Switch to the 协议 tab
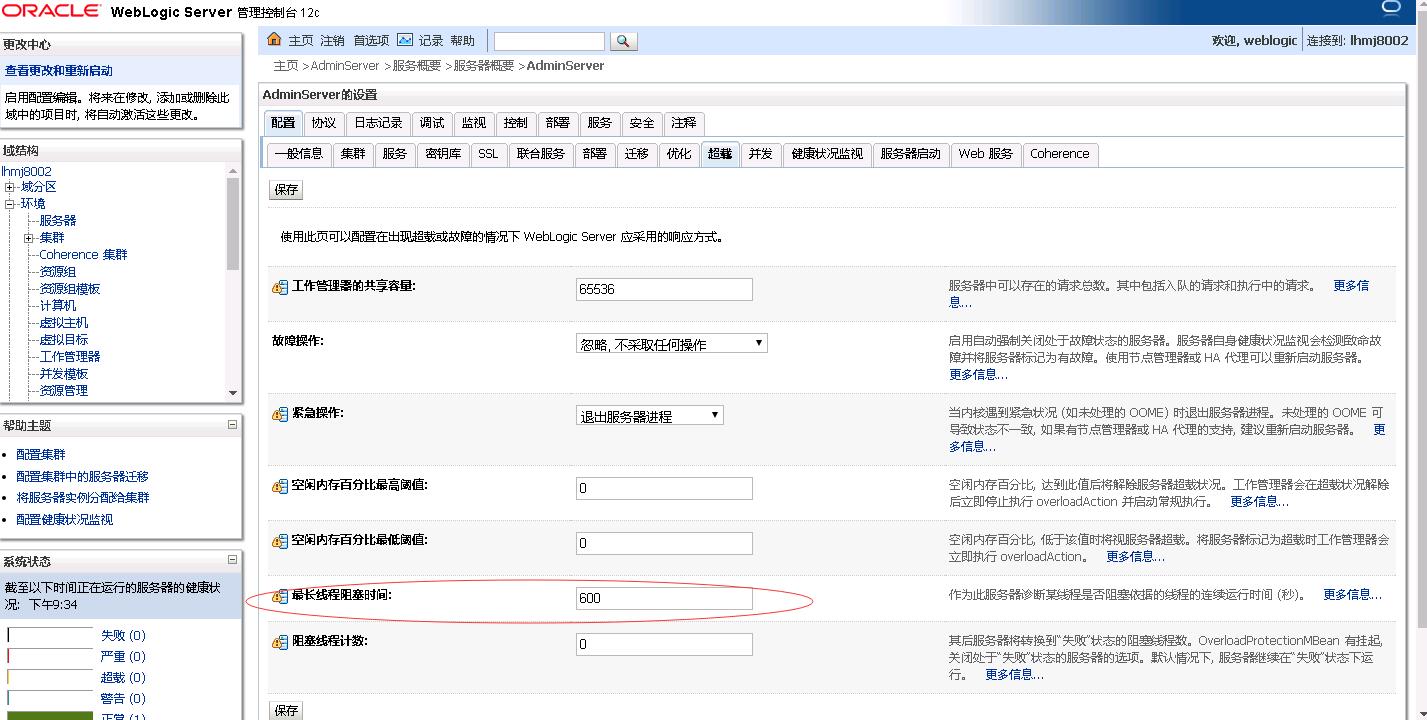1427x720 pixels. 324,123
